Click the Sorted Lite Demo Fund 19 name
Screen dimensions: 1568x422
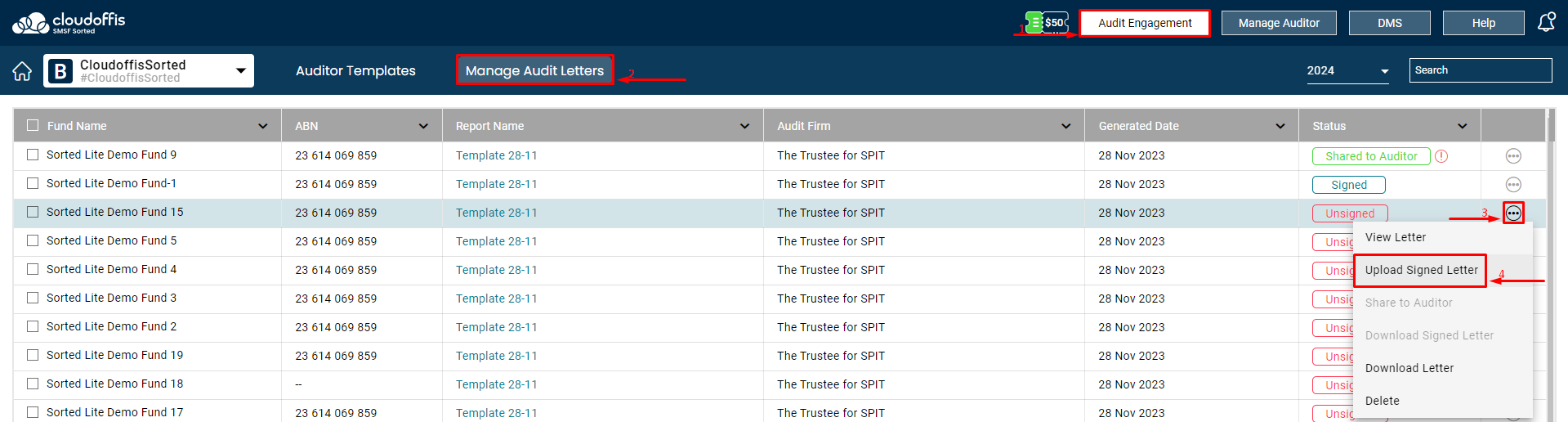coord(114,355)
